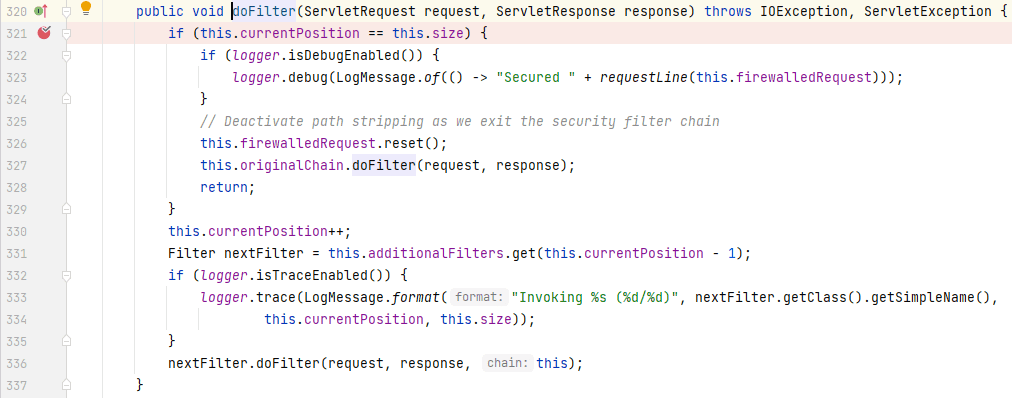Click the fold end marker on line 337
This screenshot has height=398, width=1012.
[x=66, y=384]
